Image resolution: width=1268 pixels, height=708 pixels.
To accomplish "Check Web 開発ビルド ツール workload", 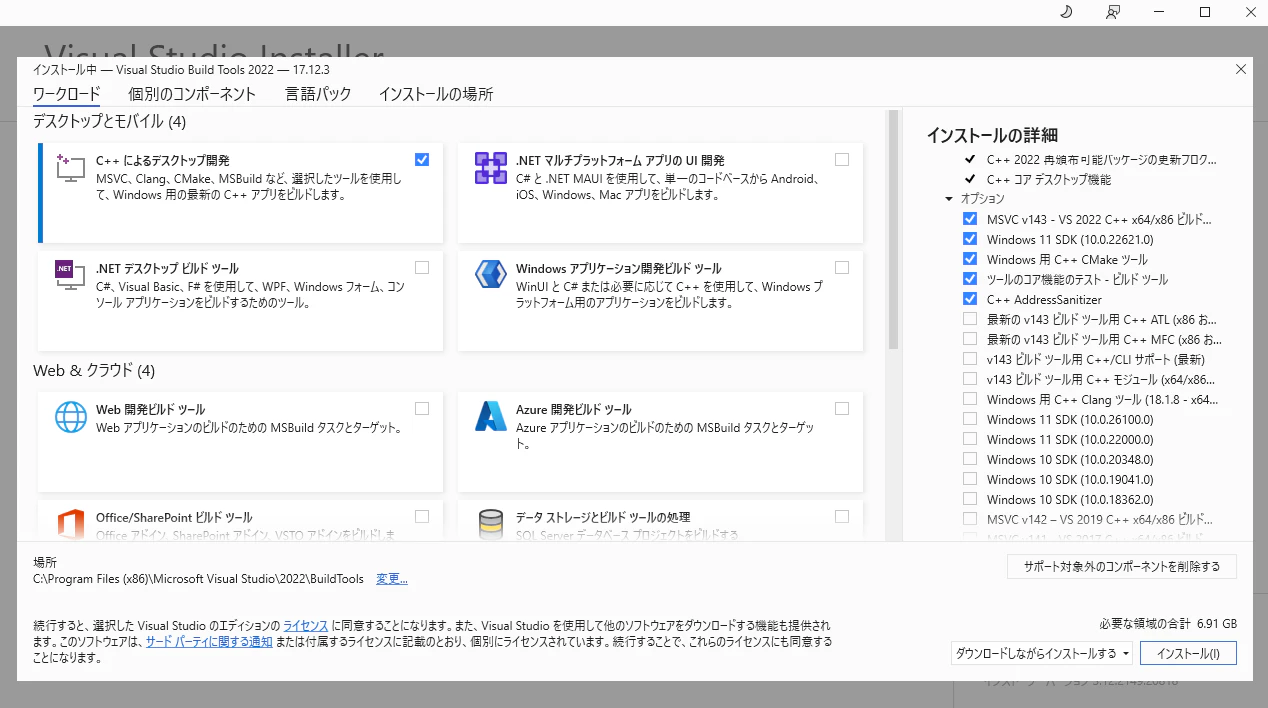I will (422, 408).
